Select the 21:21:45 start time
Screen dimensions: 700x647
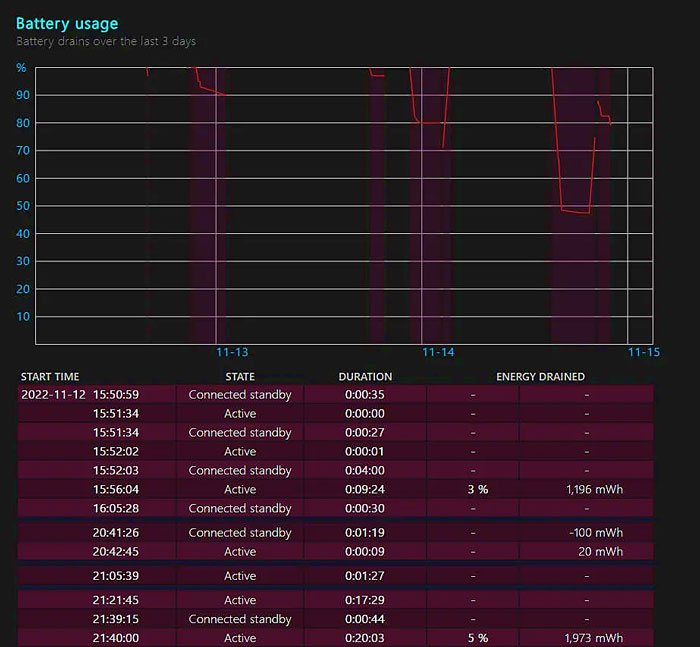coord(116,600)
